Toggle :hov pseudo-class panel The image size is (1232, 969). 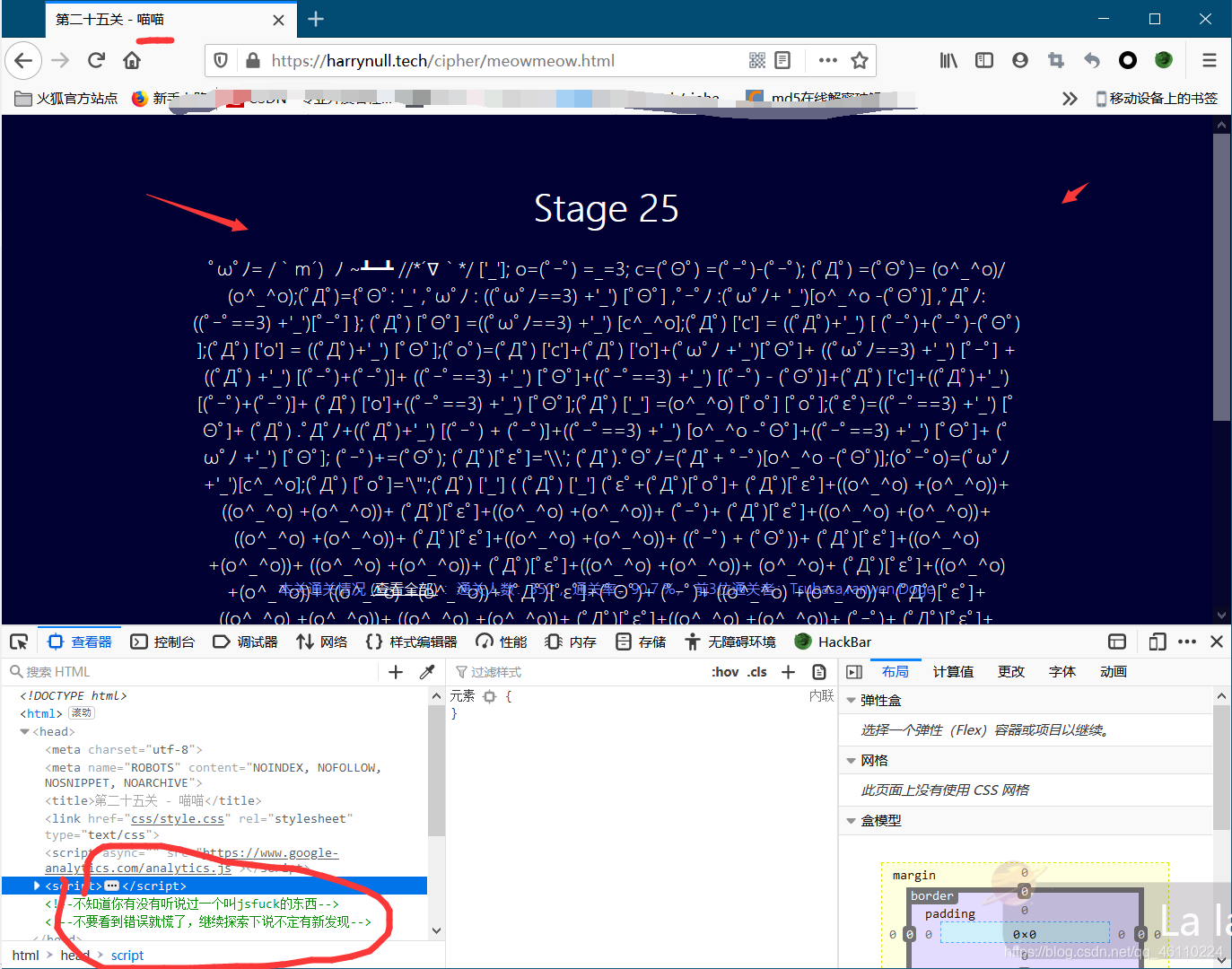pyautogui.click(x=725, y=672)
